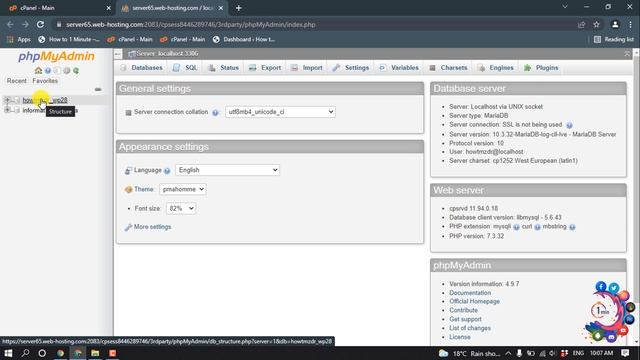Click the phpMyAdmin Home icon
Viewport: 640px width, 360px height.
pos(38,71)
